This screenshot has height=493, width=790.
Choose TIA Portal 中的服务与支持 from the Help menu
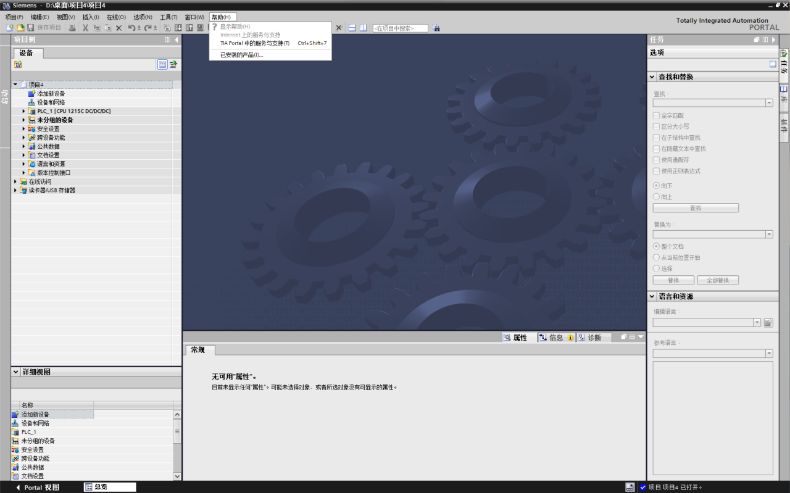pyautogui.click(x=254, y=43)
